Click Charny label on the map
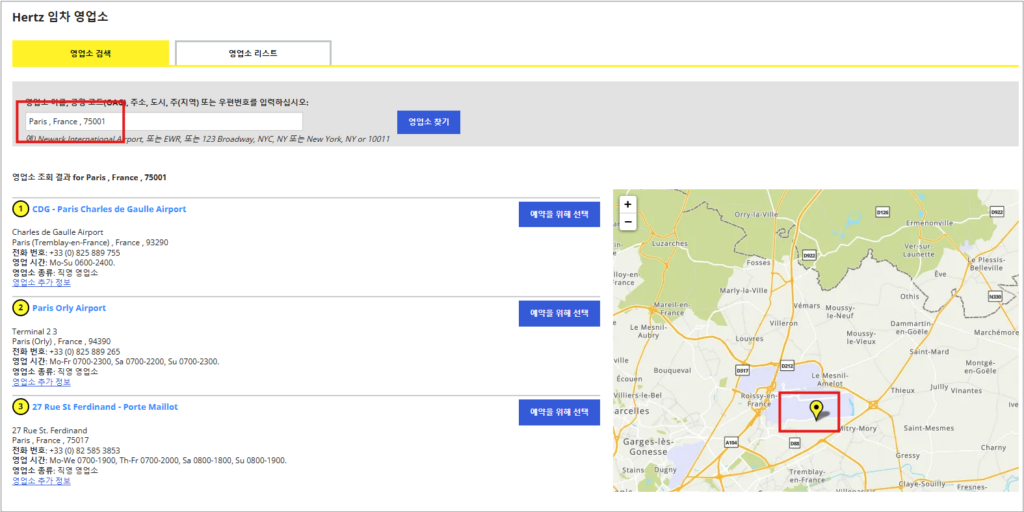Image resolution: width=1024 pixels, height=512 pixels. tap(993, 448)
